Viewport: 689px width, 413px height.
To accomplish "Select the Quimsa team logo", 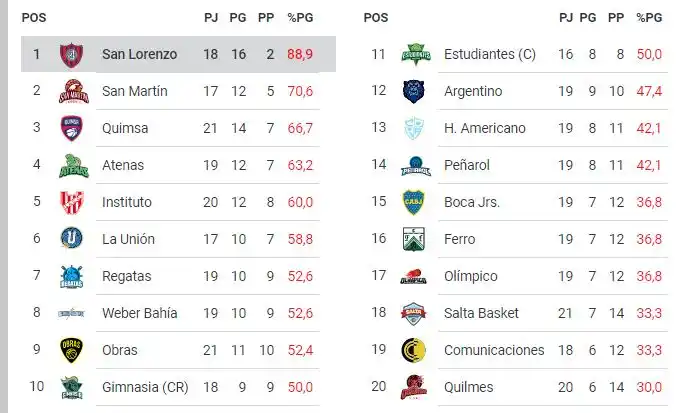I will [71, 128].
